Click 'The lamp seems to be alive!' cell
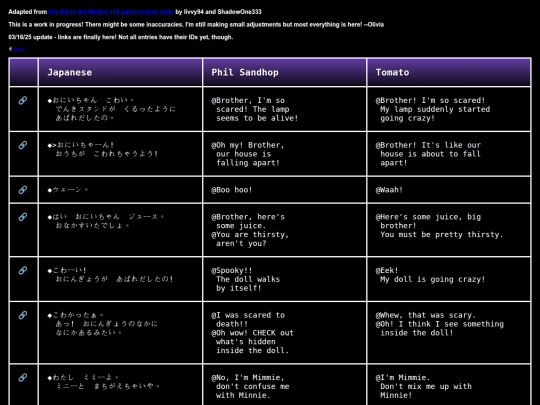Image resolution: width=540 pixels, height=405 pixels. click(285, 109)
